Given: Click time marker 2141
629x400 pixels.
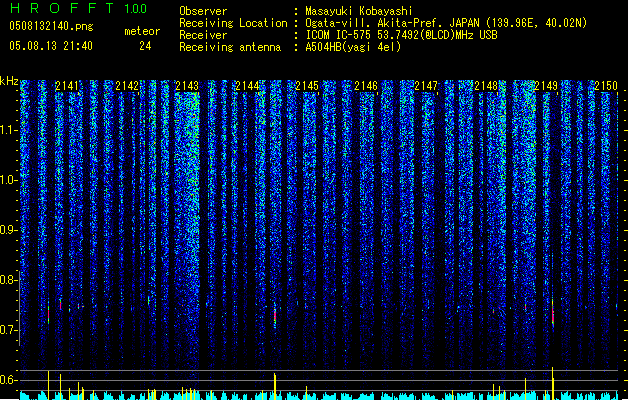Looking at the screenshot, I should point(67,86).
